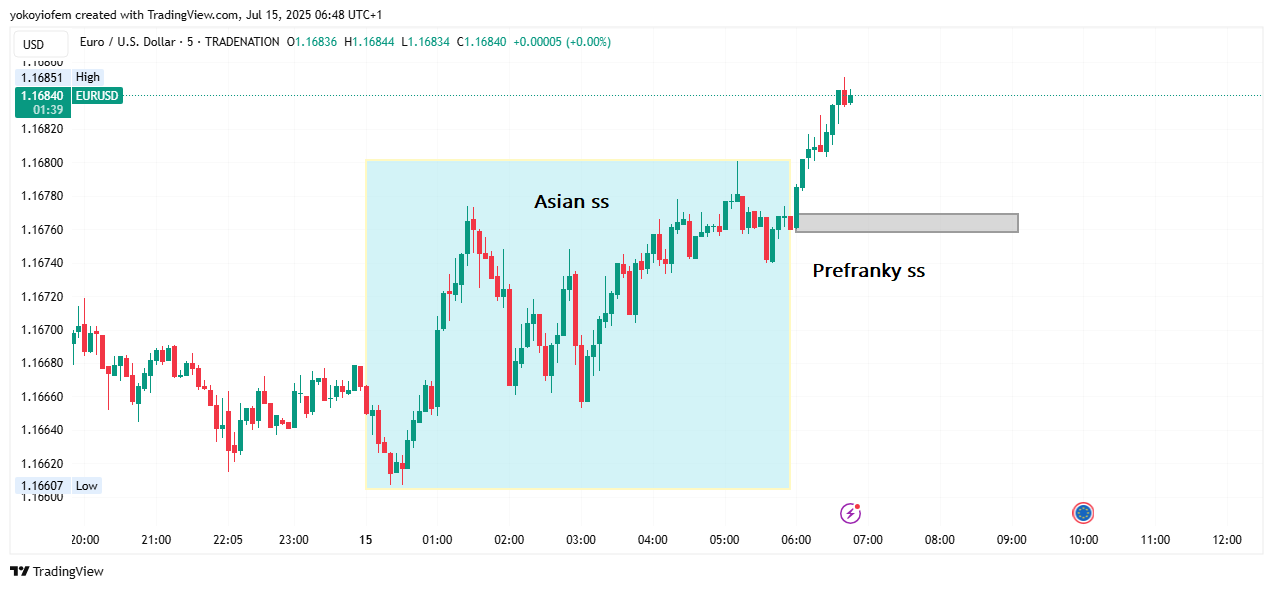
Task: Click the bold 15 date marker
Action: pos(366,540)
